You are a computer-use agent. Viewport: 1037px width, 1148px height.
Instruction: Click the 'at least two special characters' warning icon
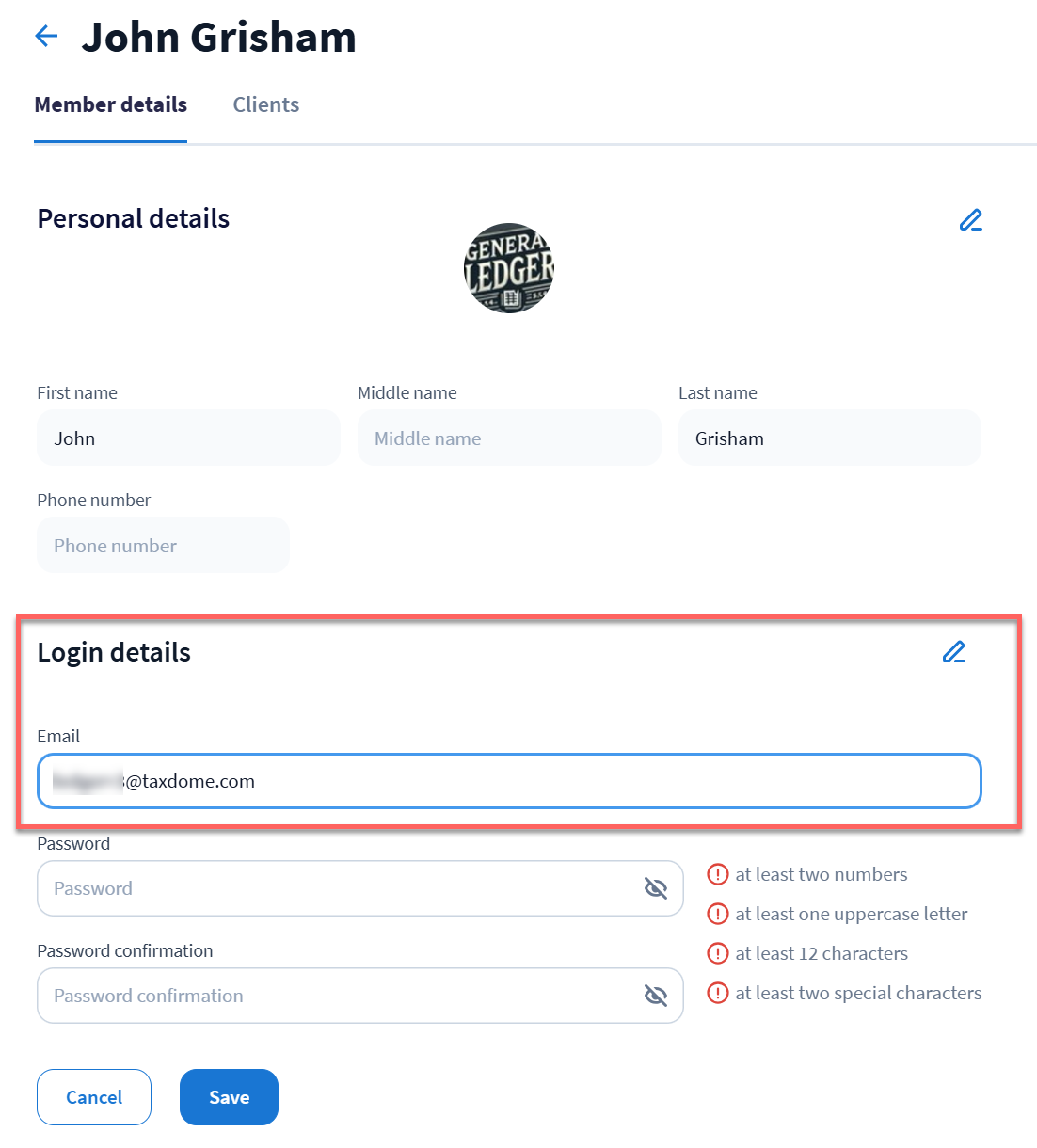(718, 994)
